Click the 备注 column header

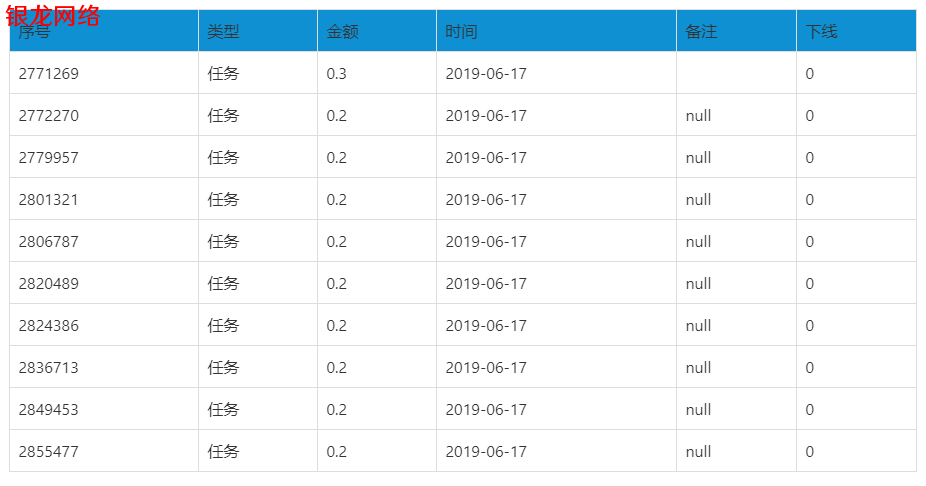point(736,31)
